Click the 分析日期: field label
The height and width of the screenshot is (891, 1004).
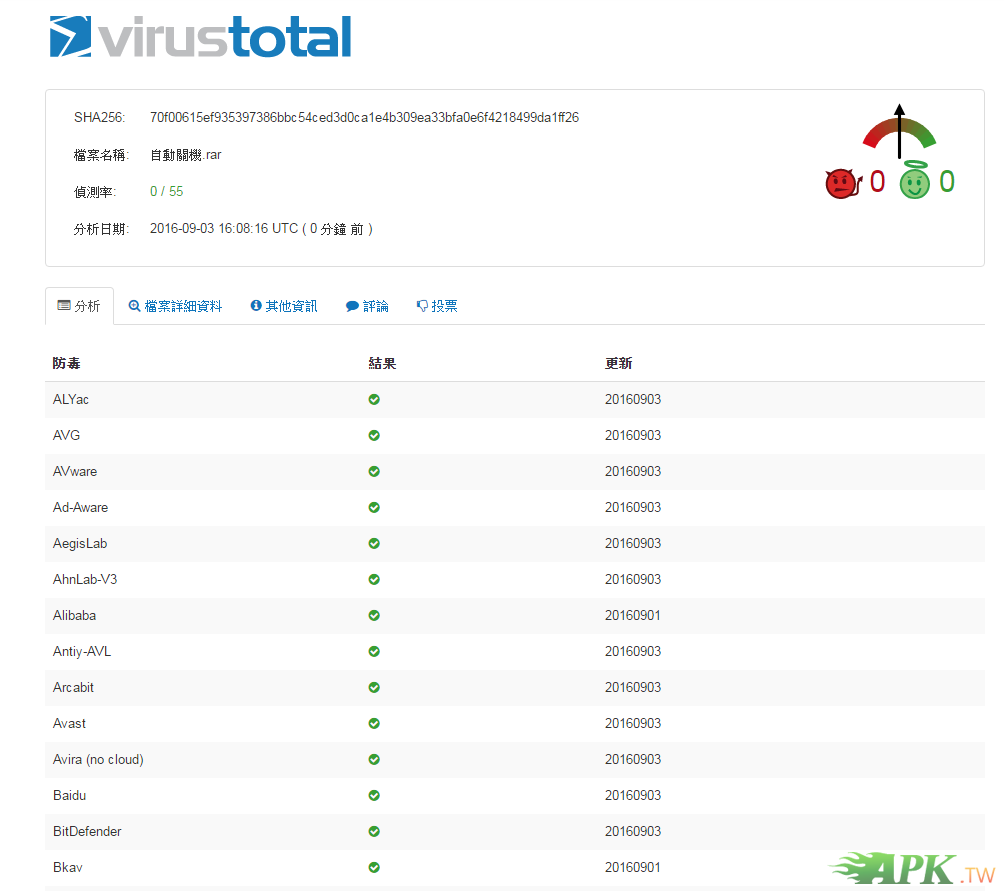[101, 229]
